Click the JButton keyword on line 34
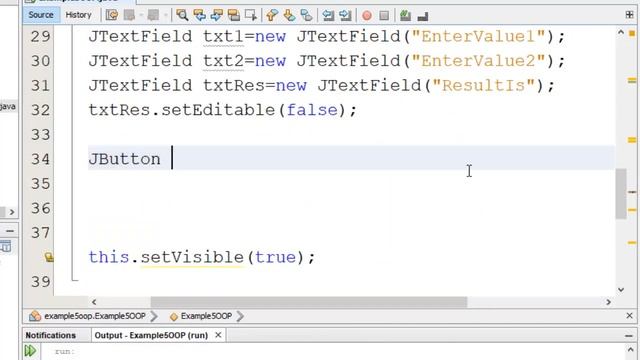Viewport: 640px width, 360px height. pos(124,159)
